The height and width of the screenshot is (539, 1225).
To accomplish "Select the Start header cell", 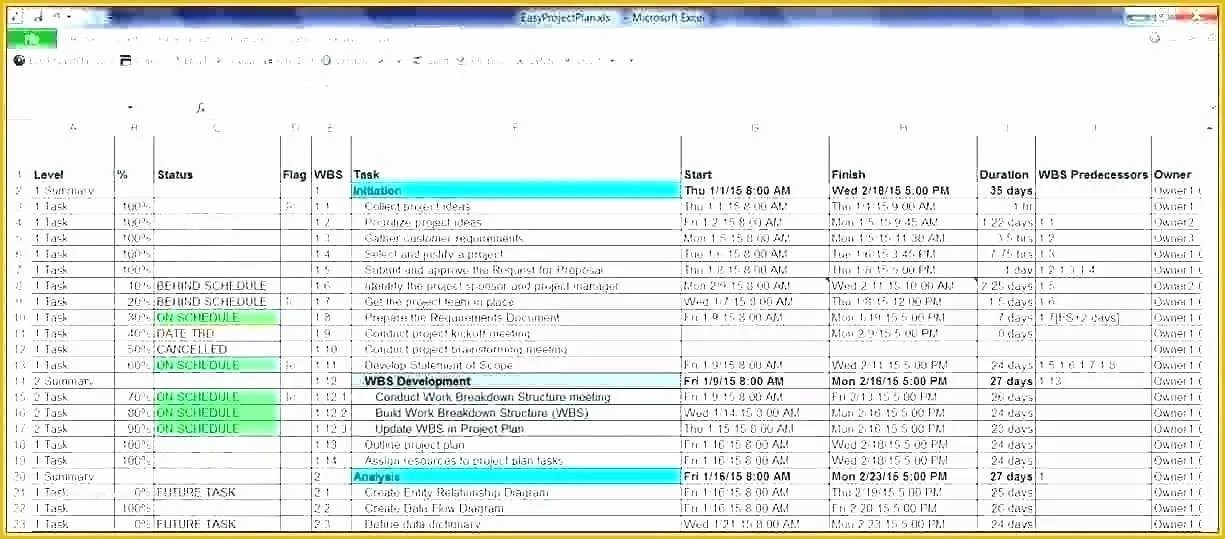I will coord(755,174).
